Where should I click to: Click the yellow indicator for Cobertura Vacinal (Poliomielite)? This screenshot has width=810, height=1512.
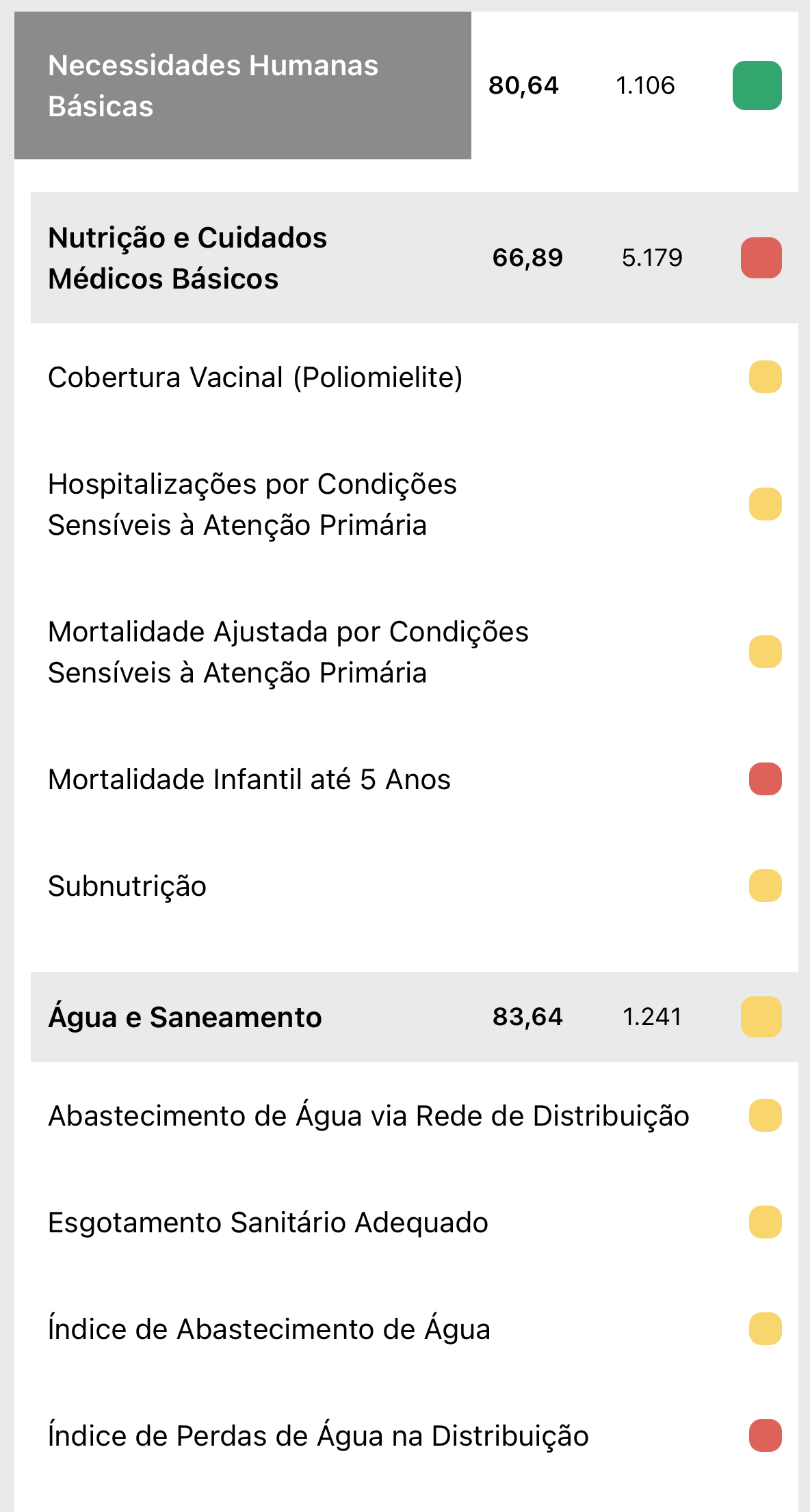pyautogui.click(x=765, y=377)
